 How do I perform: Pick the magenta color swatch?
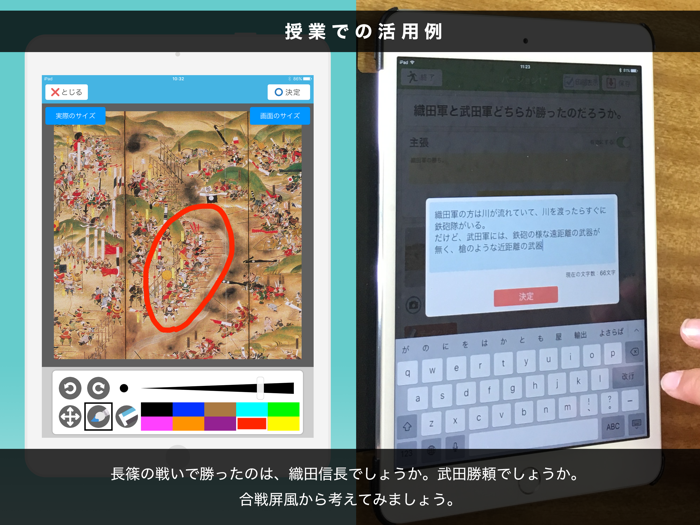click(x=157, y=424)
